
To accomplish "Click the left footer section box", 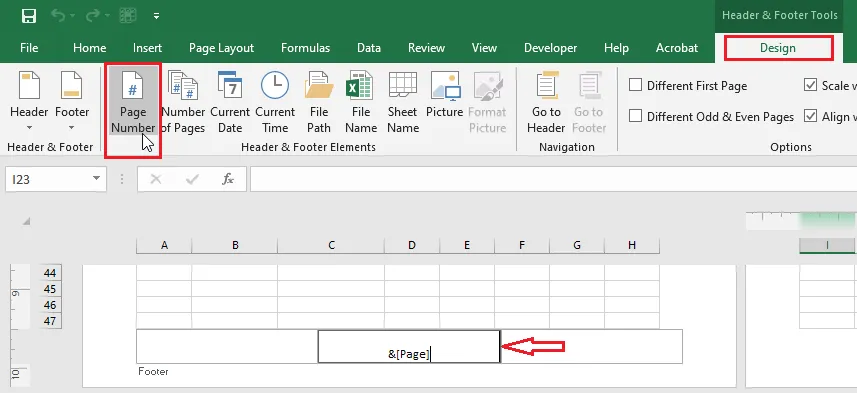I will [227, 346].
